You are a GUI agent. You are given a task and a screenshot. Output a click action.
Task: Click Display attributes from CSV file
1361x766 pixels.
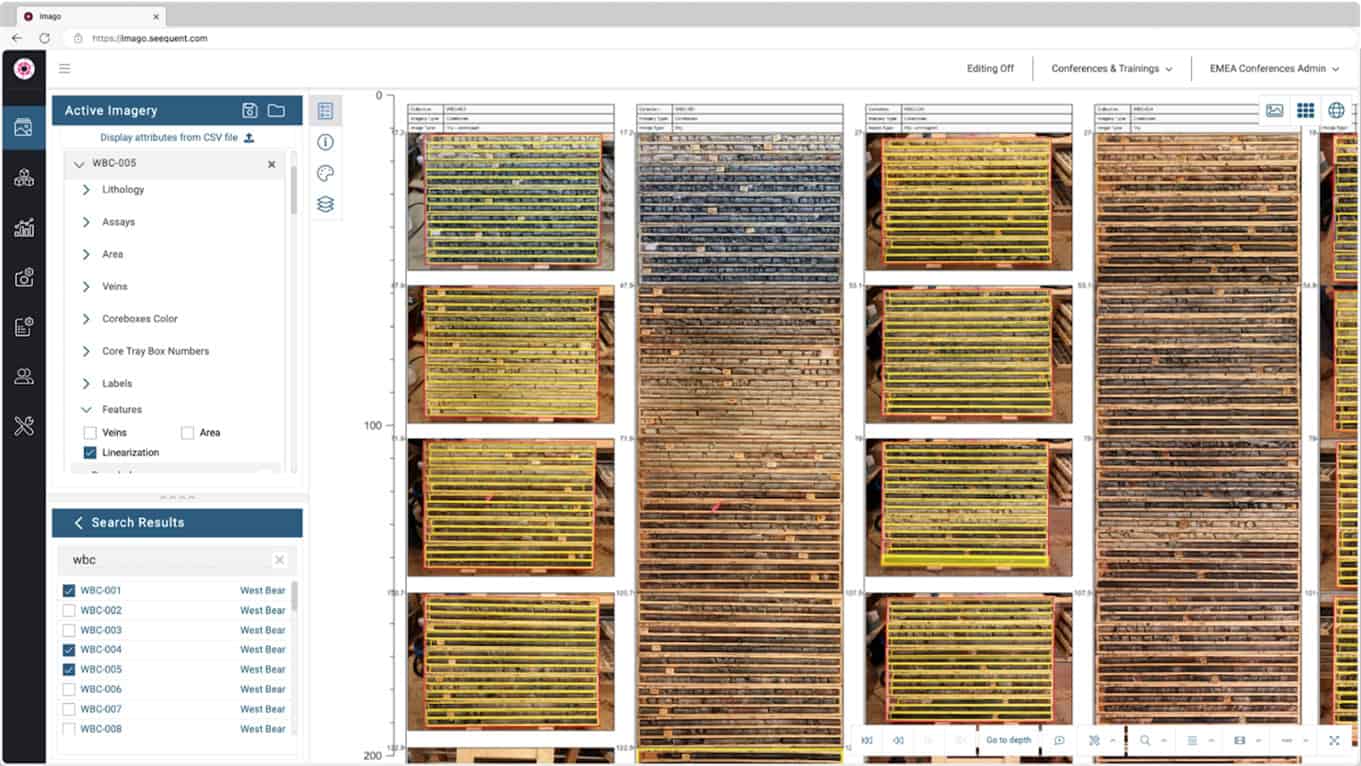pyautogui.click(x=169, y=138)
